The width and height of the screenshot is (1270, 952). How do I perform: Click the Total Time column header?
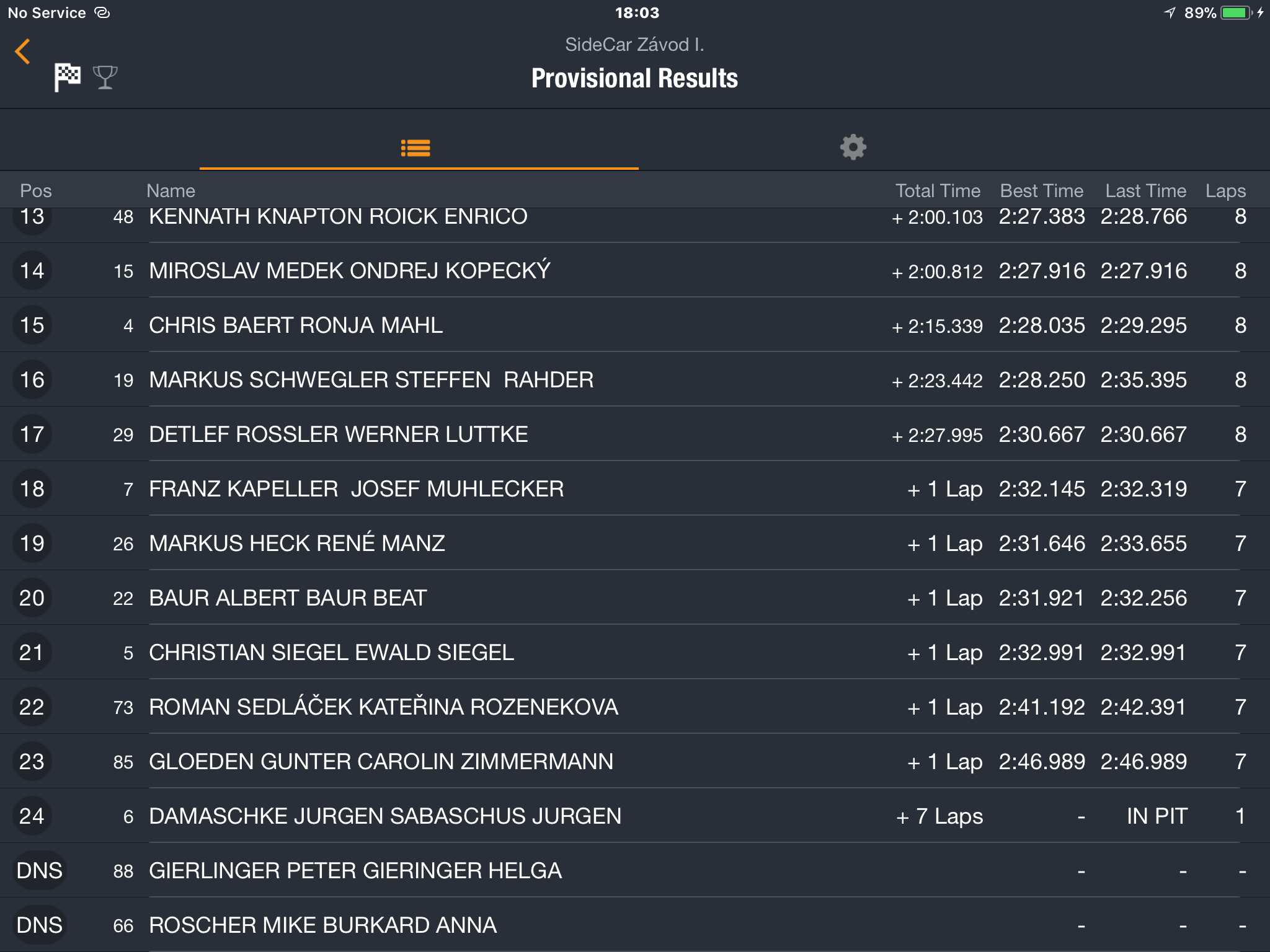[x=938, y=191]
